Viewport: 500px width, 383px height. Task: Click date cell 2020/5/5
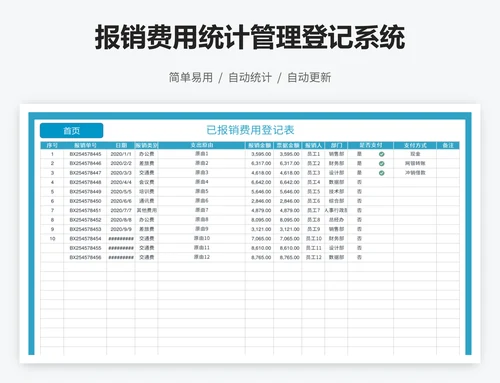(x=121, y=192)
